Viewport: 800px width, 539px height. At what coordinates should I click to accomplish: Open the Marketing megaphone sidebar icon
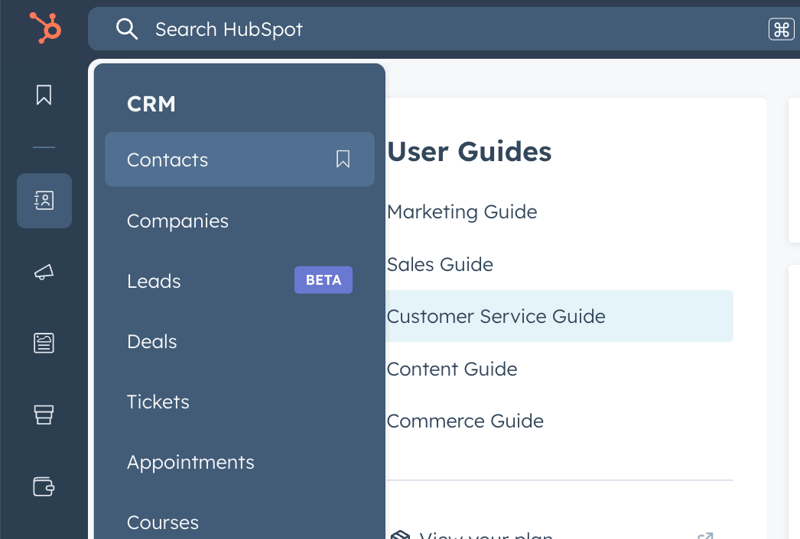pos(44,272)
